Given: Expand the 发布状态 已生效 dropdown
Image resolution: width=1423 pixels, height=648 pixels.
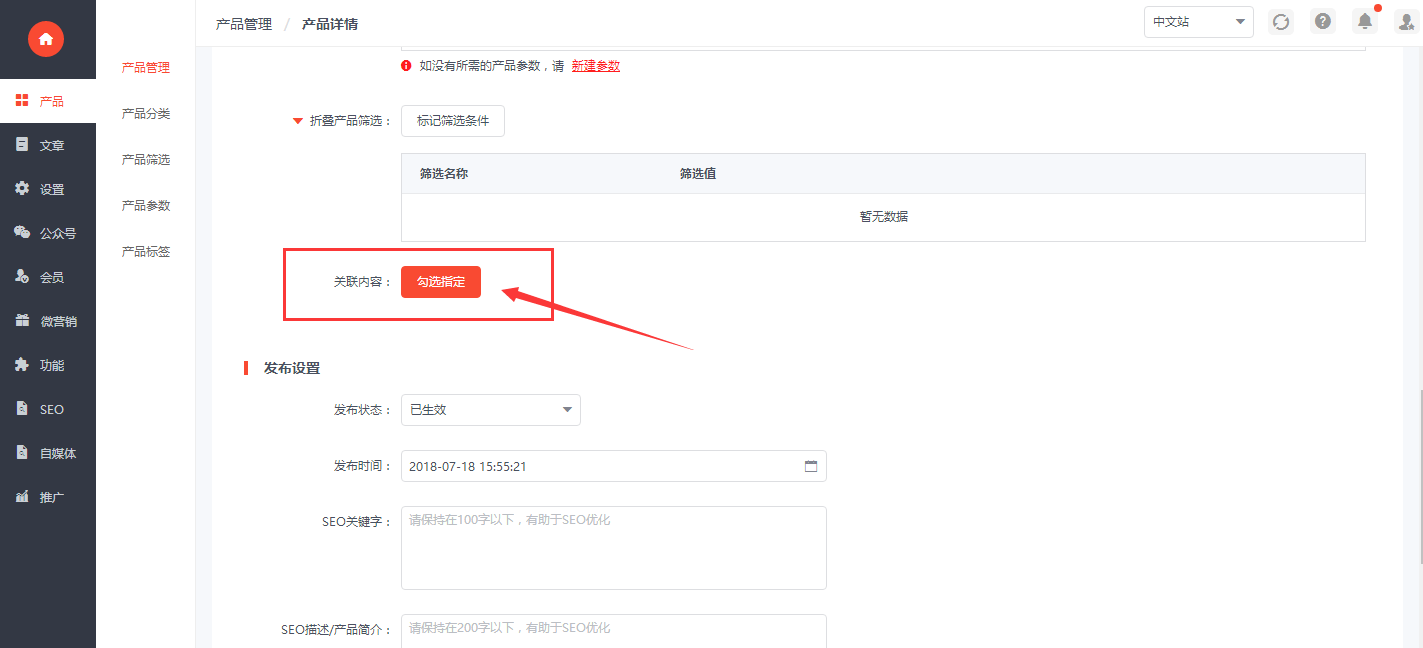Looking at the screenshot, I should tap(490, 410).
